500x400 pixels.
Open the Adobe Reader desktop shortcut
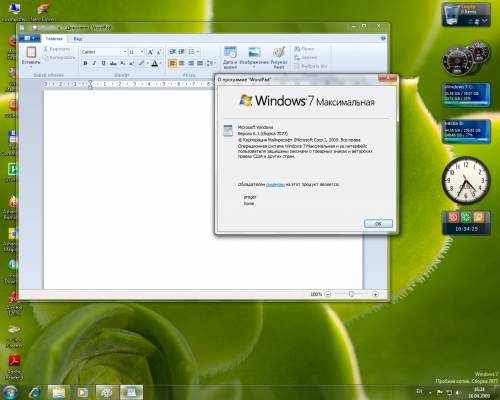[x=14, y=367]
